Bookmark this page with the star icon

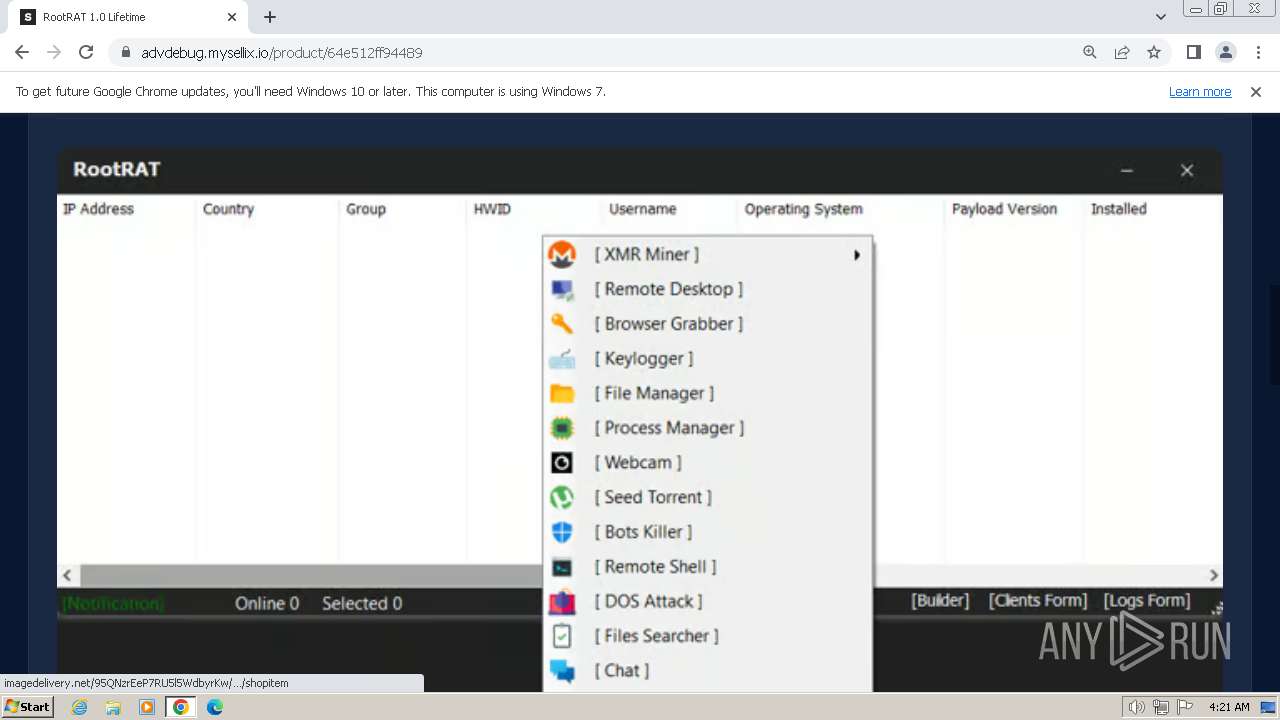(1154, 52)
